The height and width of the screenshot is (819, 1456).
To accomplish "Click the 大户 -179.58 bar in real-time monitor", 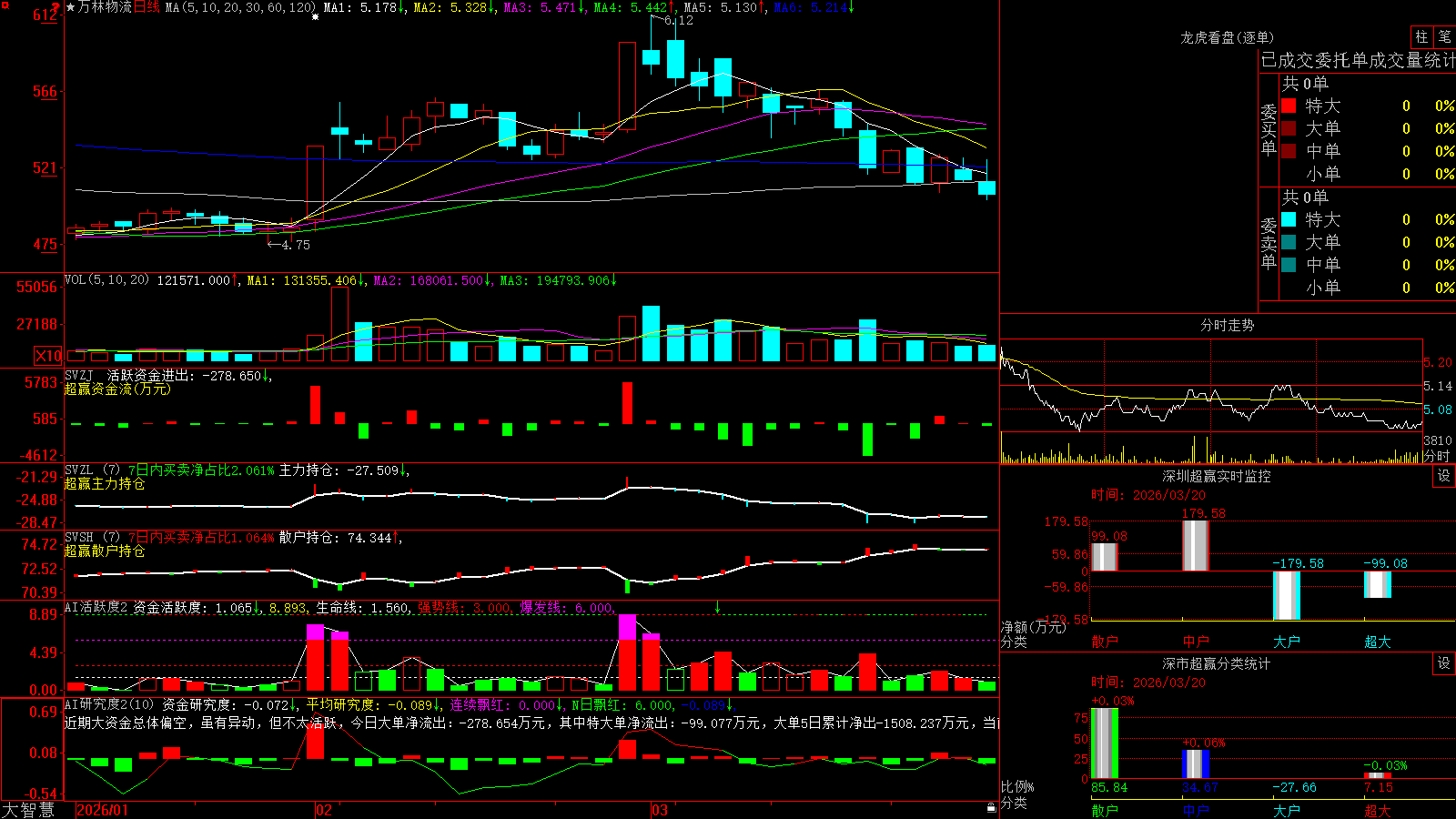I will [x=1287, y=595].
